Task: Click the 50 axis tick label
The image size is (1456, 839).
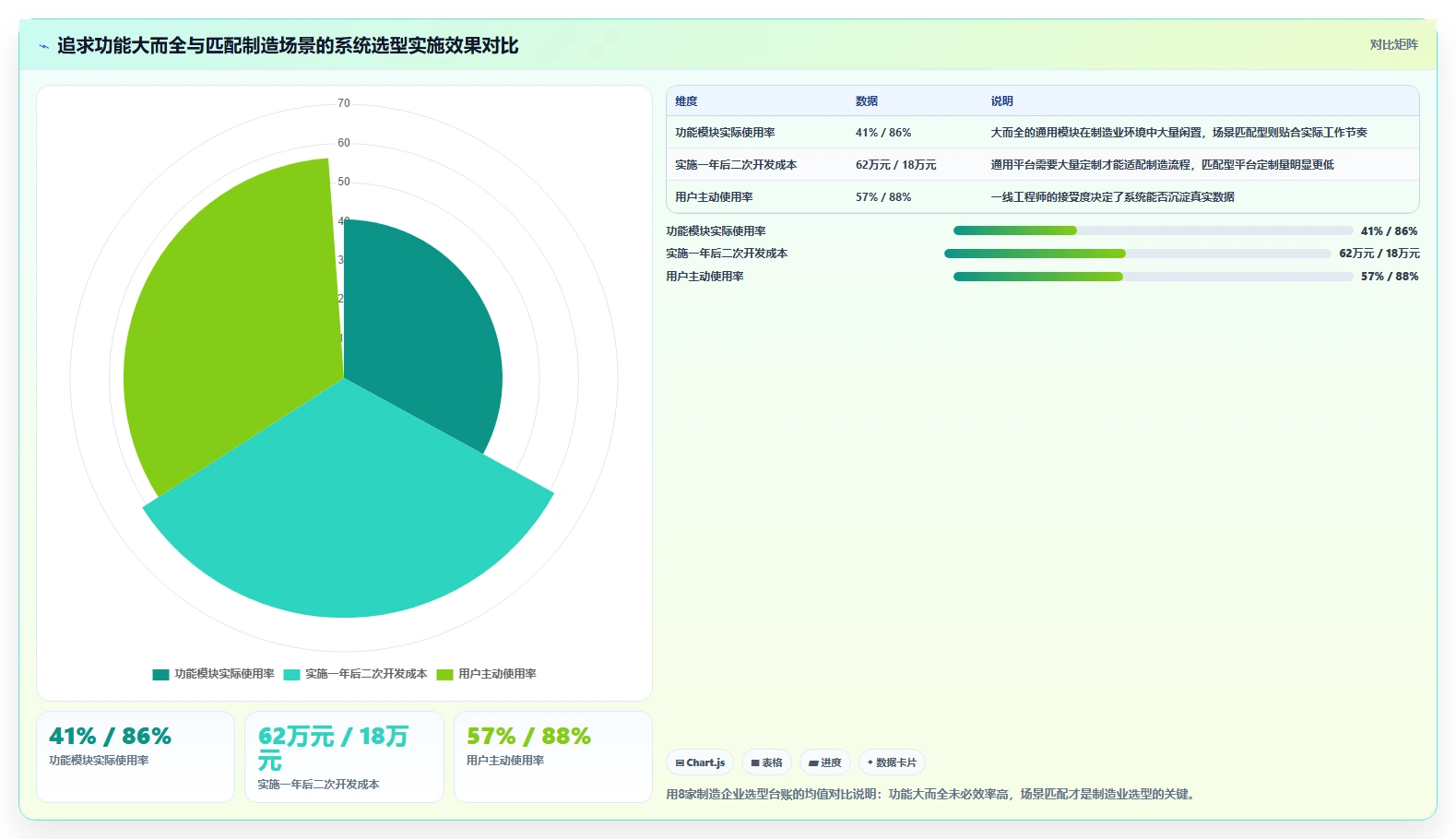Action: coord(344,182)
